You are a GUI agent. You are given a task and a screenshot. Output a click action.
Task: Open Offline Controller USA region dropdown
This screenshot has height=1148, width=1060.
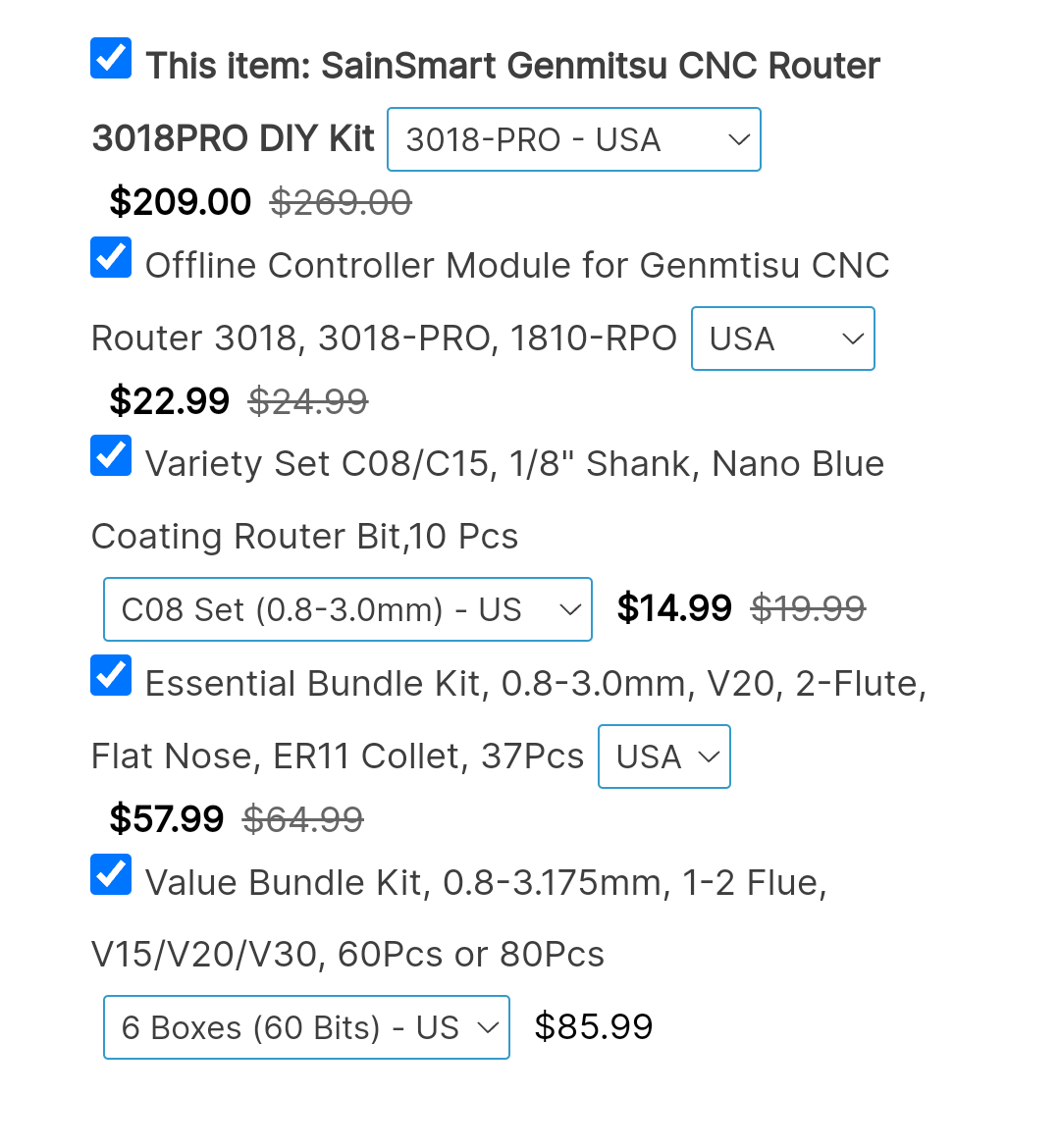pyautogui.click(x=782, y=339)
